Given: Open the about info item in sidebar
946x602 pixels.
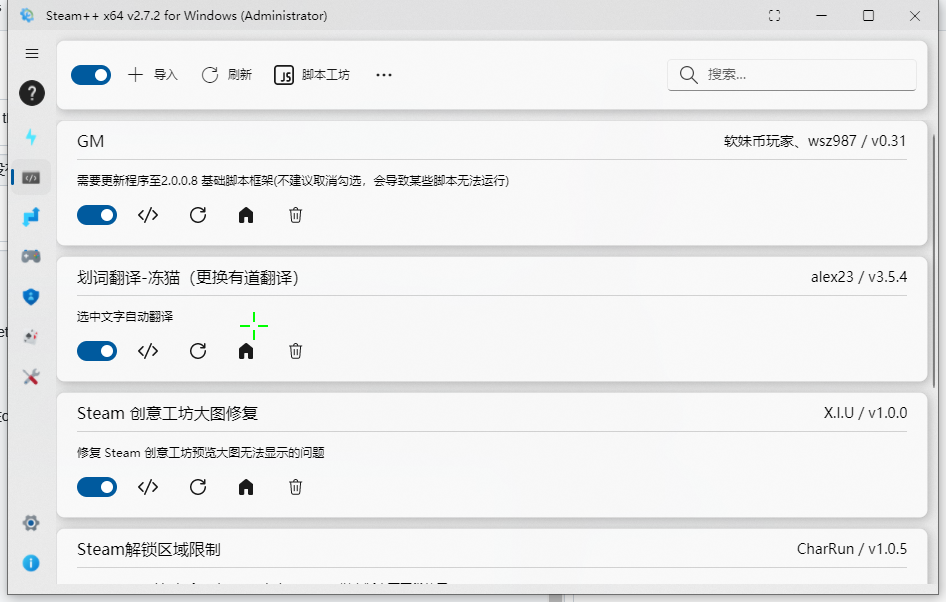Looking at the screenshot, I should coord(31,563).
